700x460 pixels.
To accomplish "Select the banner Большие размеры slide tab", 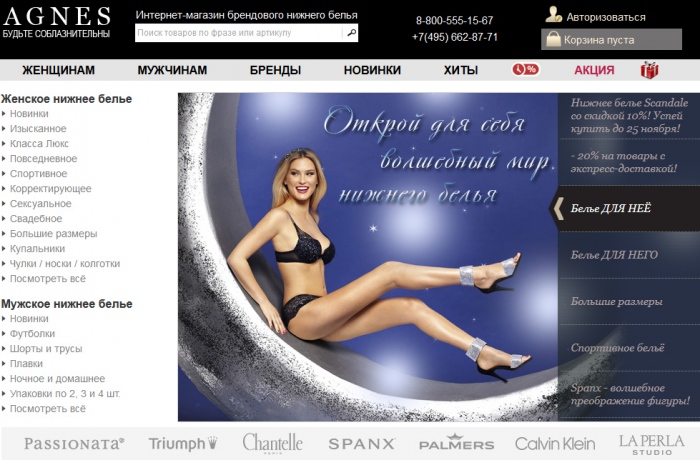I will point(629,301).
